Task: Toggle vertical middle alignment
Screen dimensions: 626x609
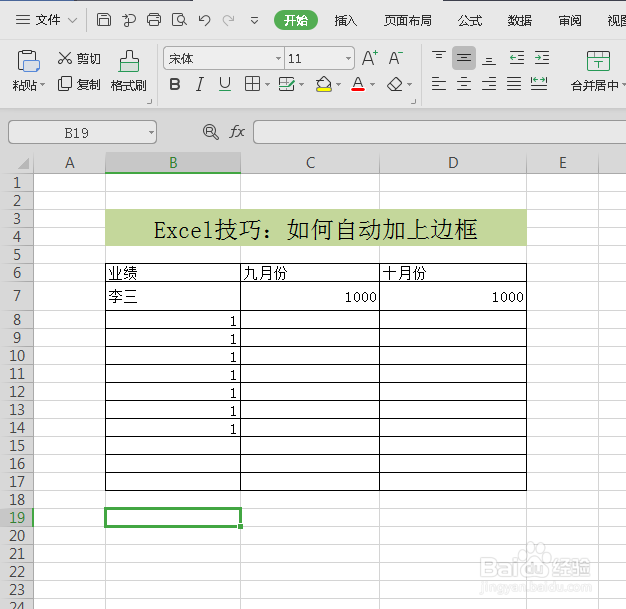Action: (x=464, y=58)
